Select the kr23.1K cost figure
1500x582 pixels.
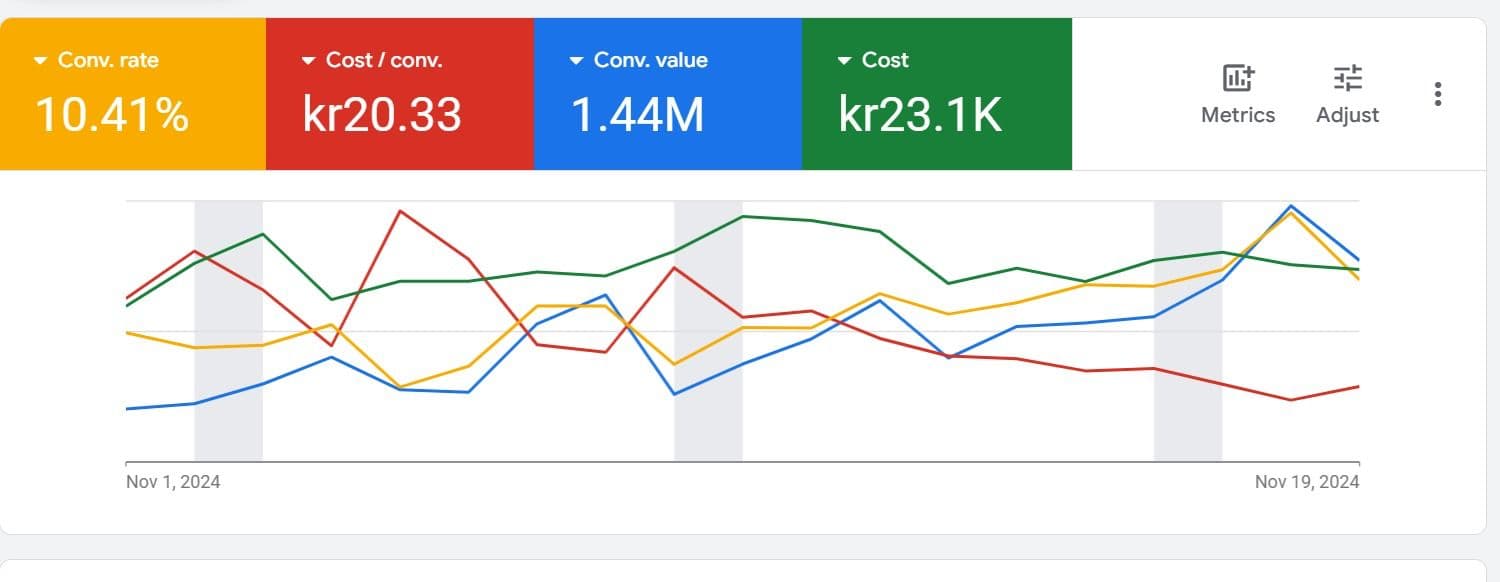[x=920, y=114]
